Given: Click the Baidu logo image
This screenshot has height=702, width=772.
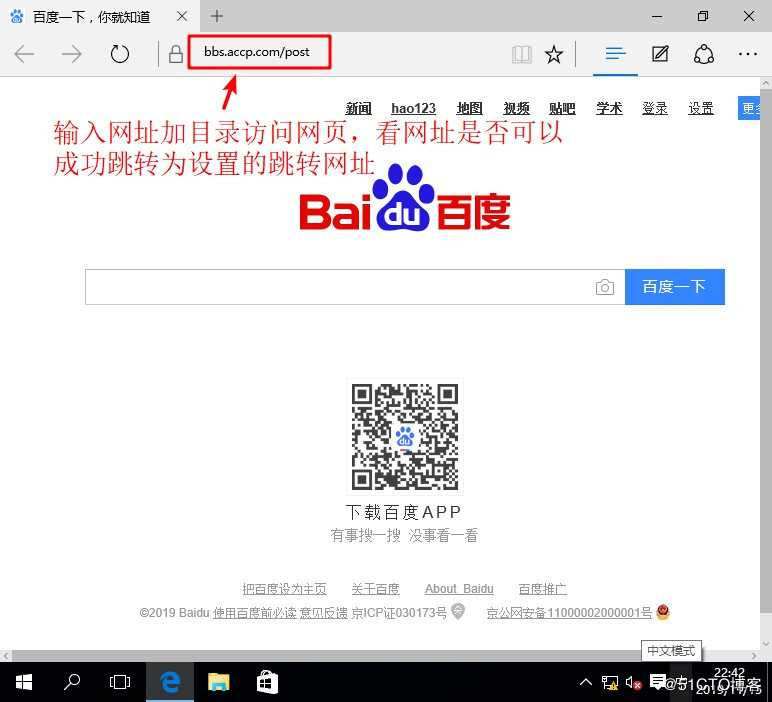Looking at the screenshot, I should click(405, 198).
